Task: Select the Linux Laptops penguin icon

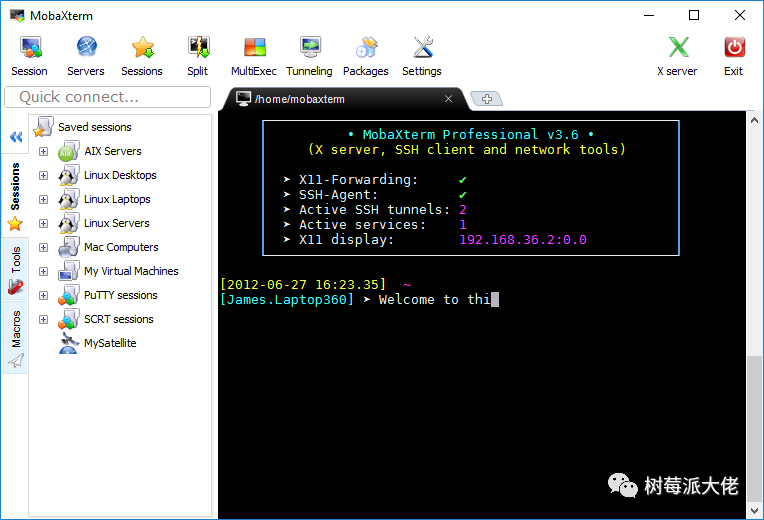Action: pyautogui.click(x=68, y=199)
